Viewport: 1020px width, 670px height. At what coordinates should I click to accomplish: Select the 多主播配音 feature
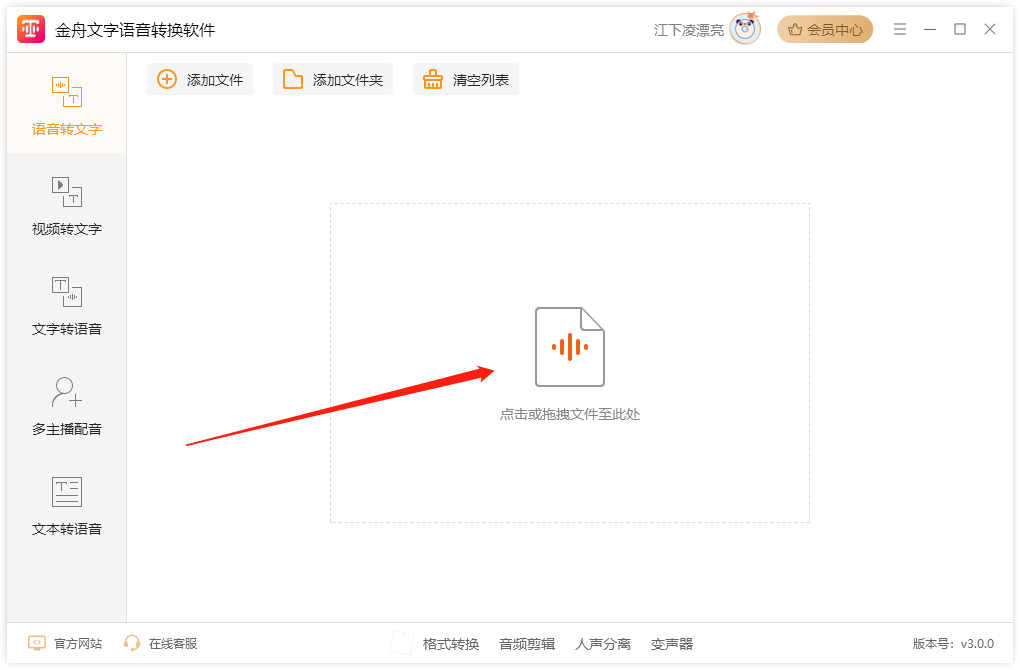pyautogui.click(x=65, y=408)
